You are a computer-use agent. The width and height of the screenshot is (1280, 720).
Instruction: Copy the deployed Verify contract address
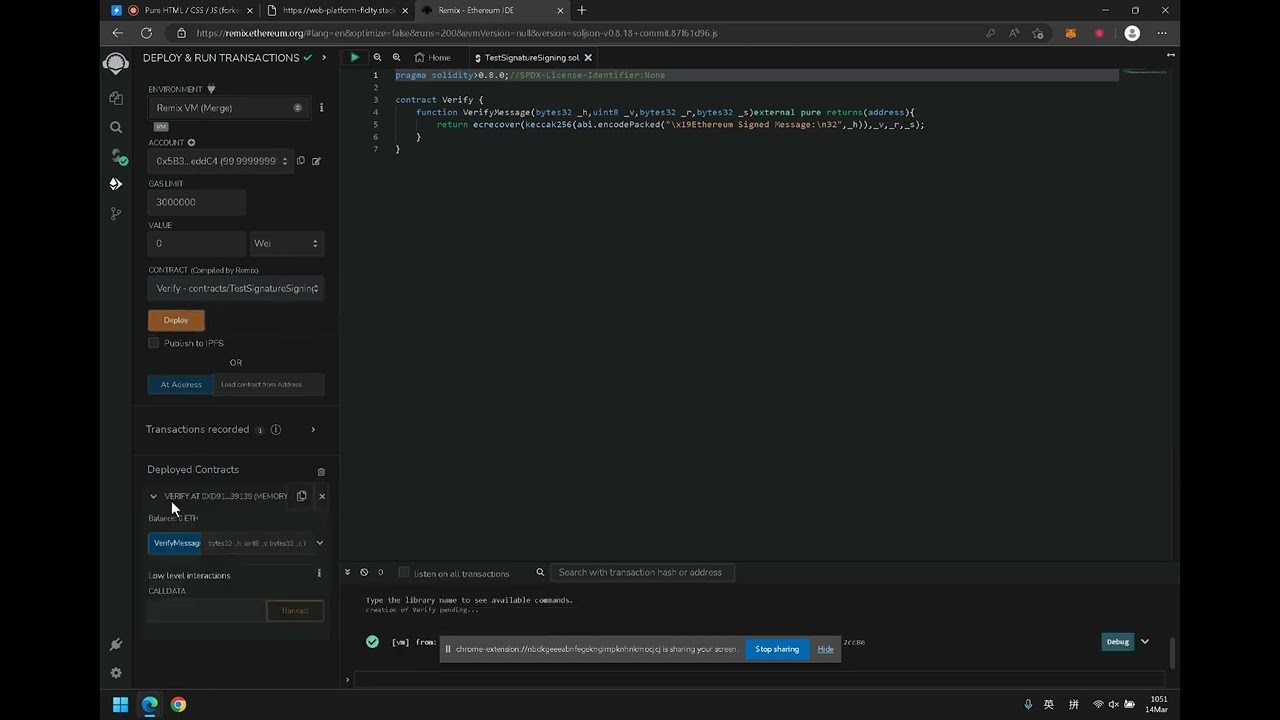301,496
